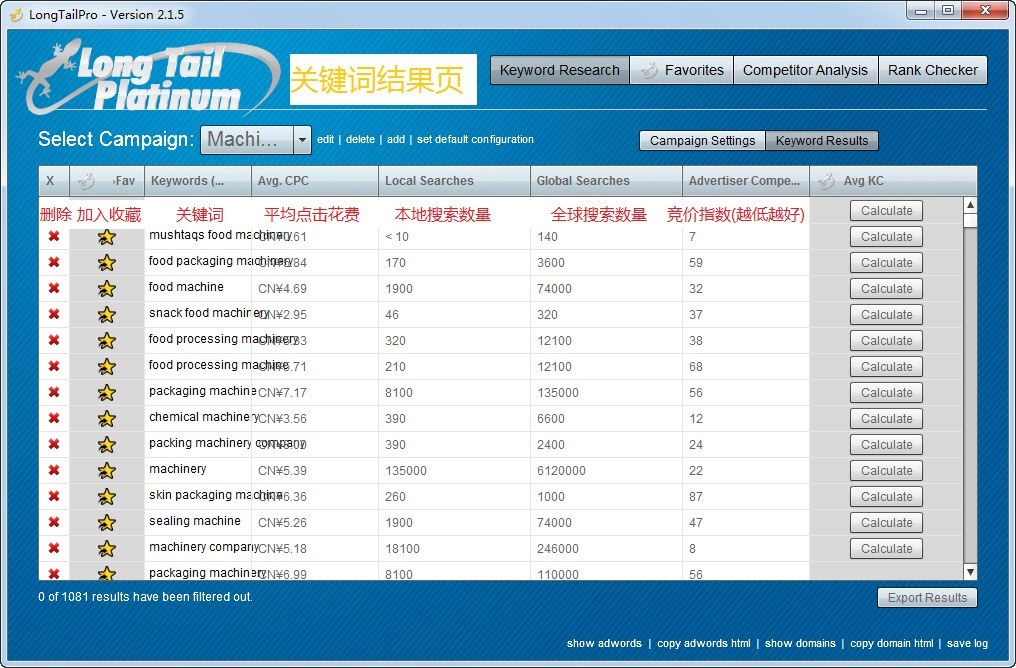Switch to Keyword Research tab

click(559, 70)
